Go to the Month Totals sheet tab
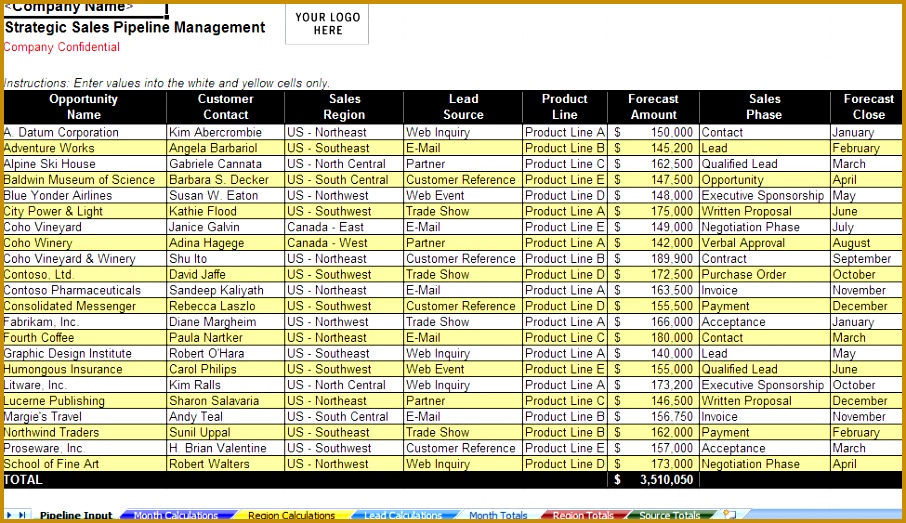906x523 pixels. tap(498, 515)
